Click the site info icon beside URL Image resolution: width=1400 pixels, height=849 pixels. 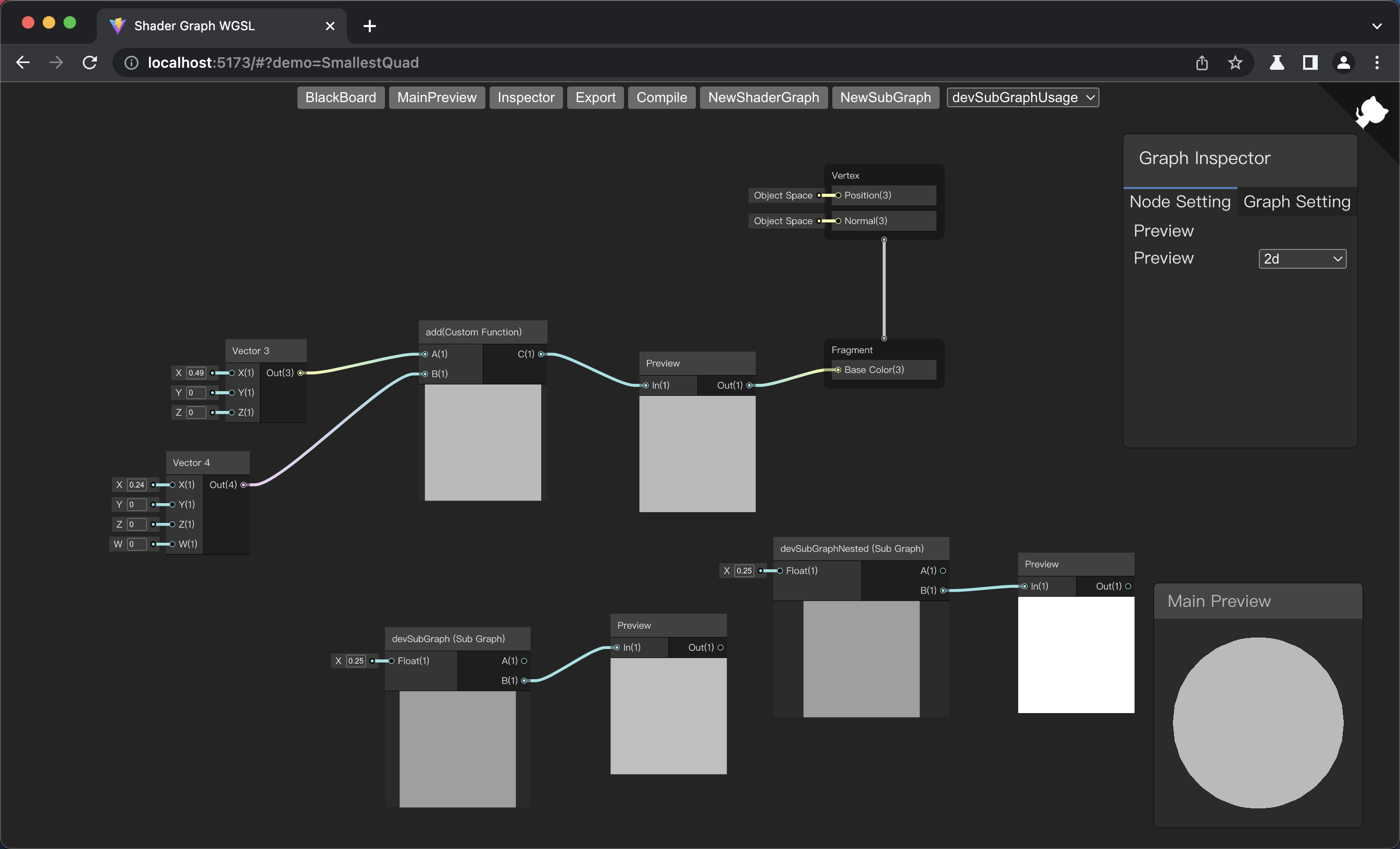(131, 63)
